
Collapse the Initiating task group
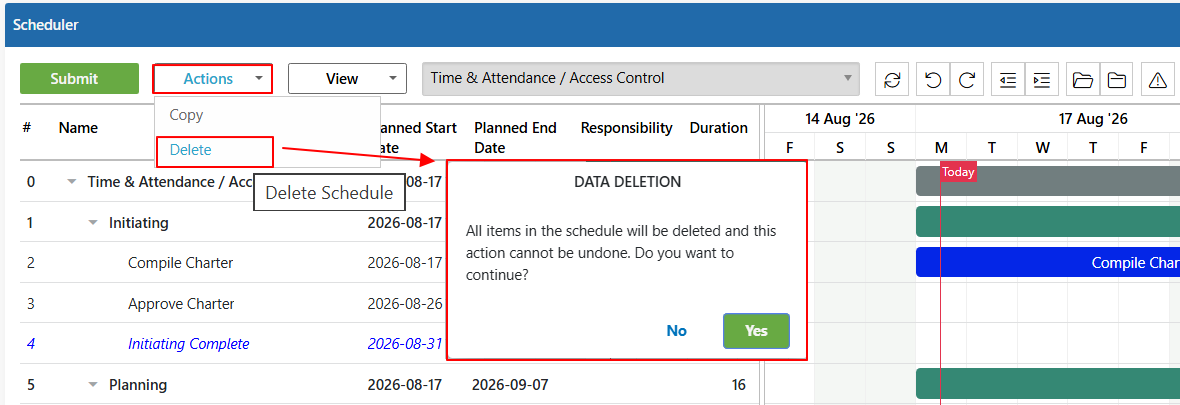click(93, 223)
